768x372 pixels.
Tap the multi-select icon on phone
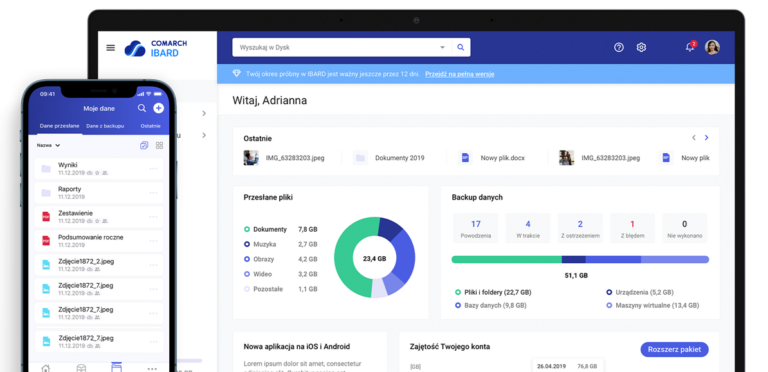144,145
